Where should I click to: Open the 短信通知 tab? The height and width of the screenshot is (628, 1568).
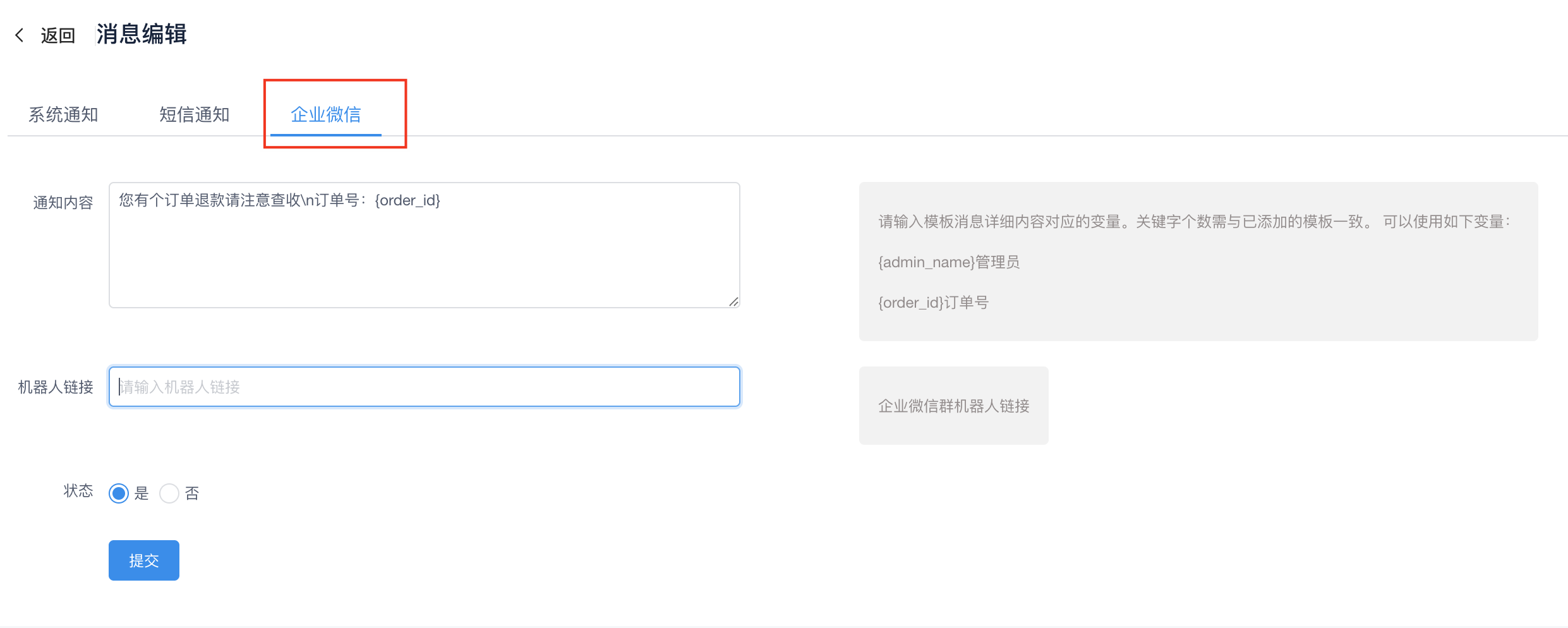(195, 114)
